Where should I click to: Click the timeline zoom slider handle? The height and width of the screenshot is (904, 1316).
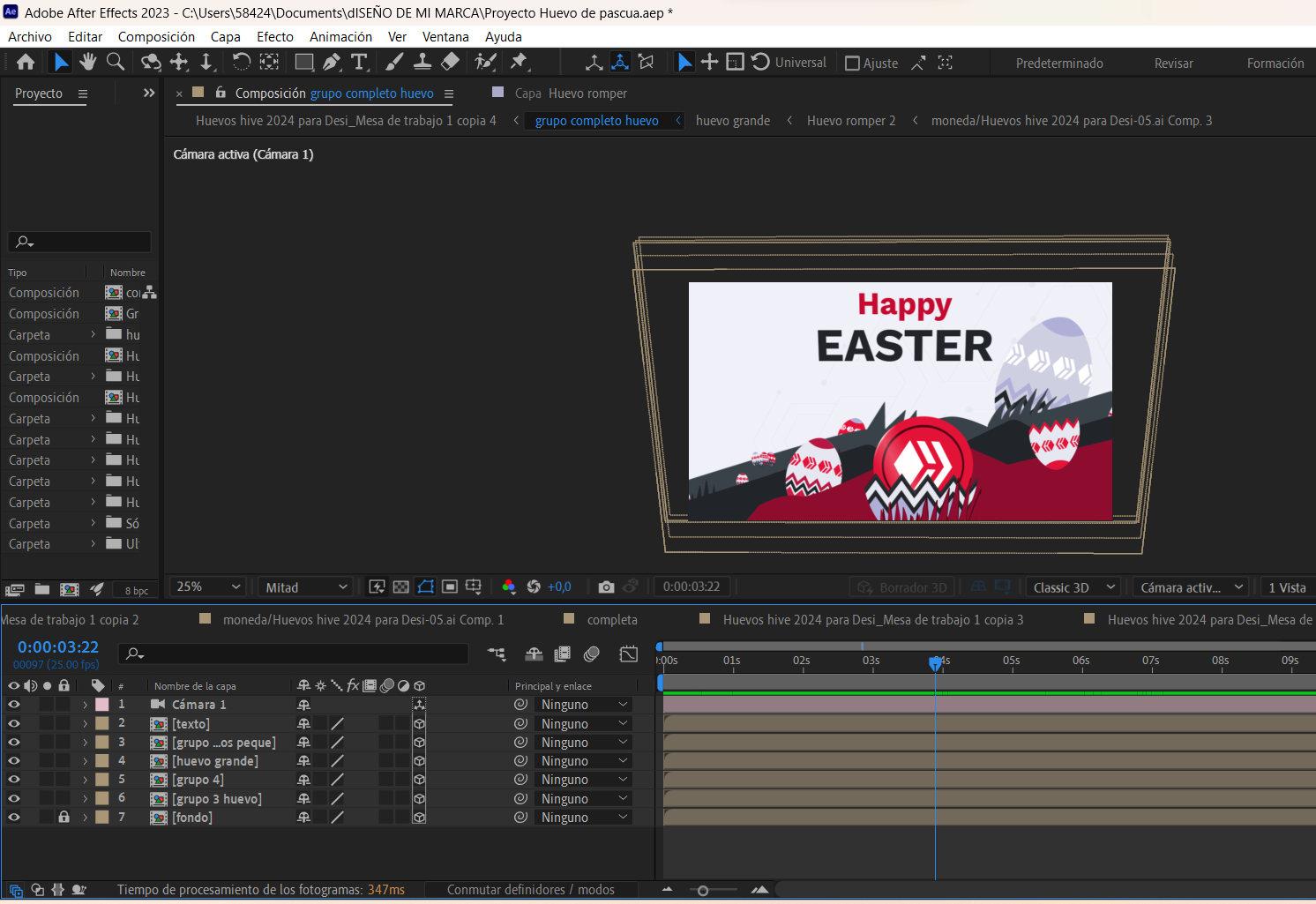click(x=703, y=891)
